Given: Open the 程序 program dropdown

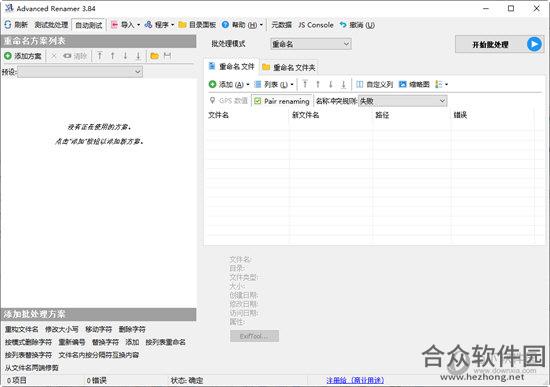Looking at the screenshot, I should [160, 25].
